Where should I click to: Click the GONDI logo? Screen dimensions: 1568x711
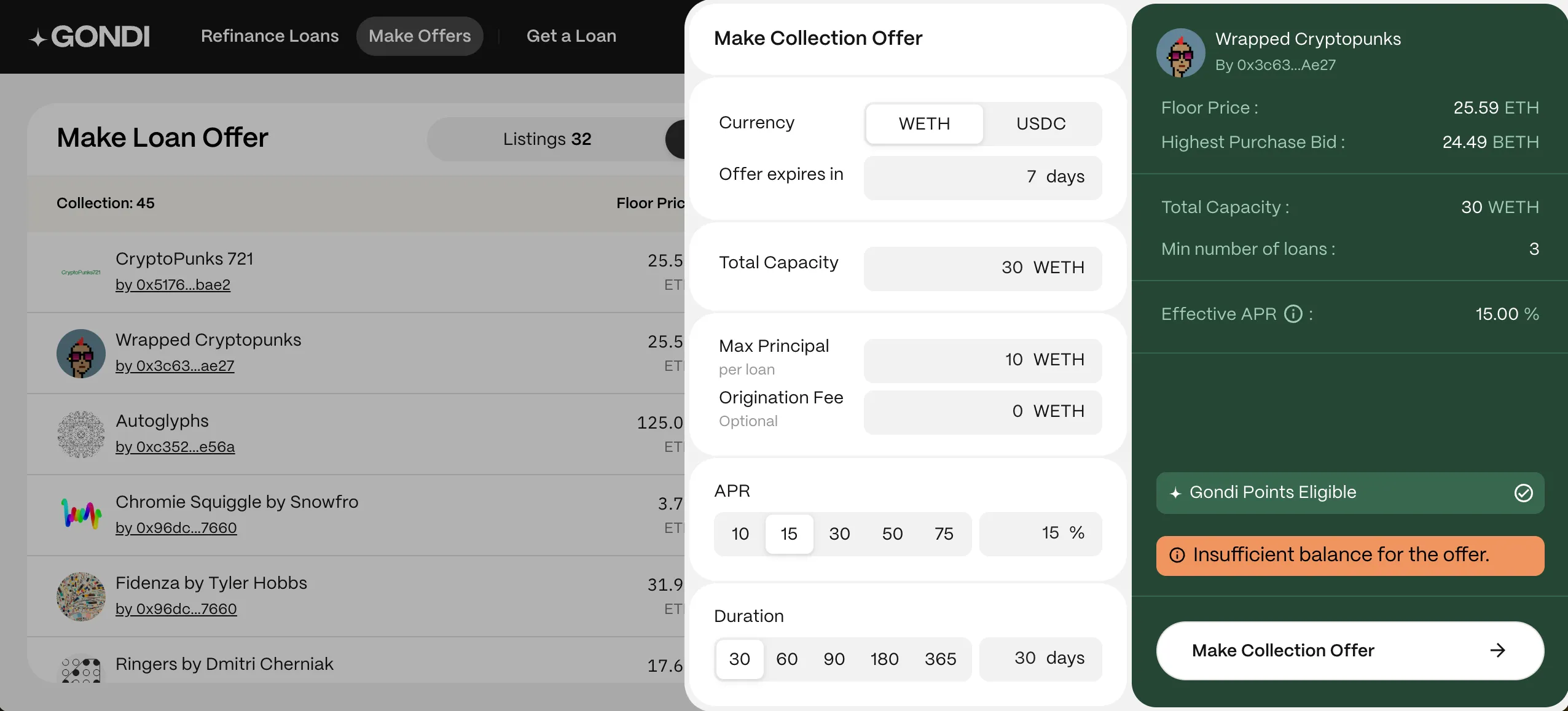[89, 37]
